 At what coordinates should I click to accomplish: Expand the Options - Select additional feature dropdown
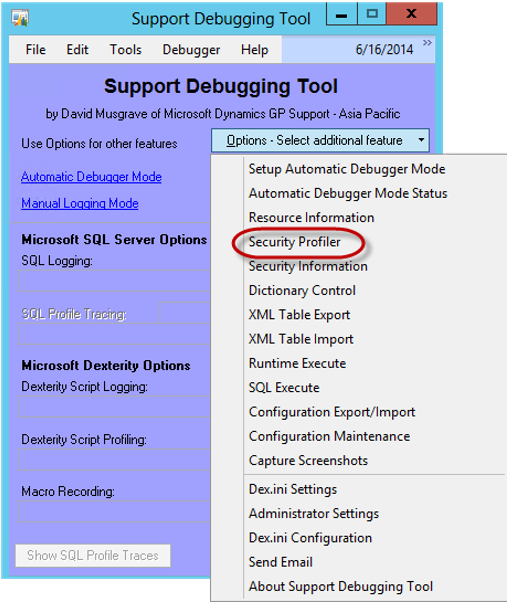pyautogui.click(x=320, y=140)
